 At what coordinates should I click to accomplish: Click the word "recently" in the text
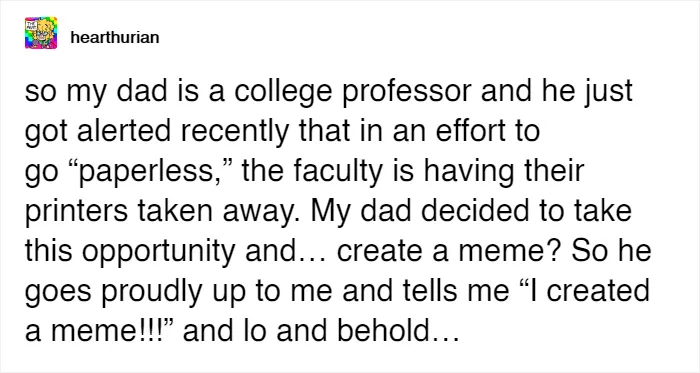(235, 132)
